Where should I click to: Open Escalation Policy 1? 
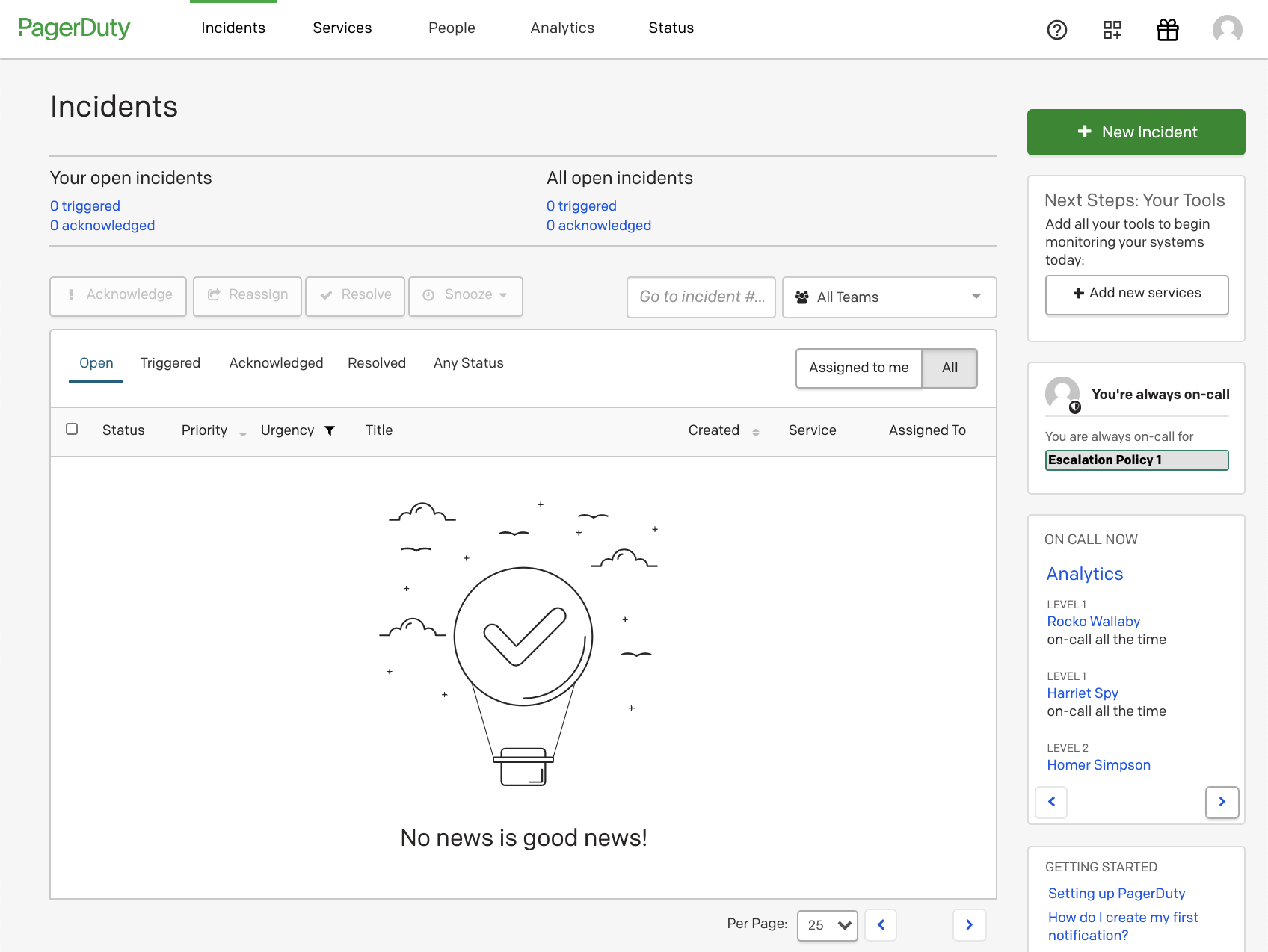pos(1137,460)
